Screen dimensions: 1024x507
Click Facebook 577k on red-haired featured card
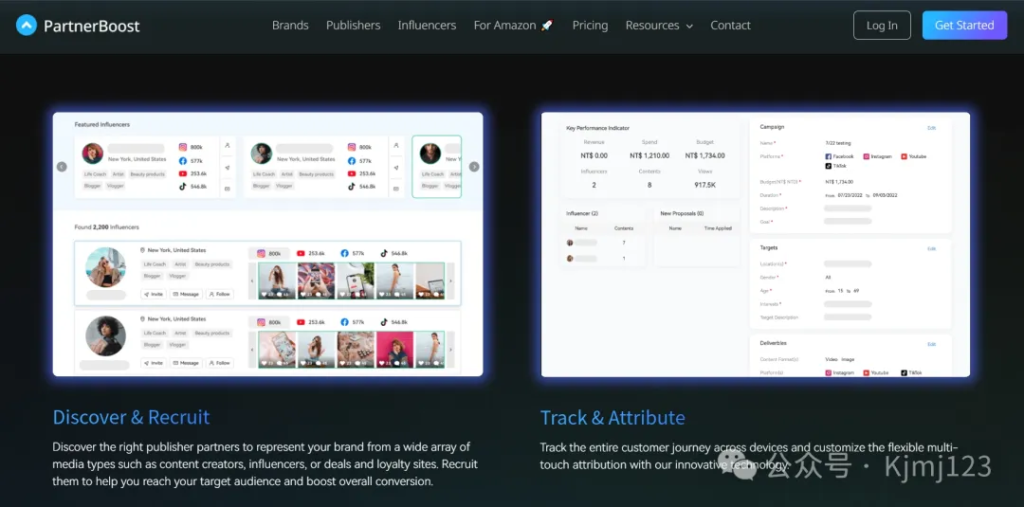click(x=193, y=161)
